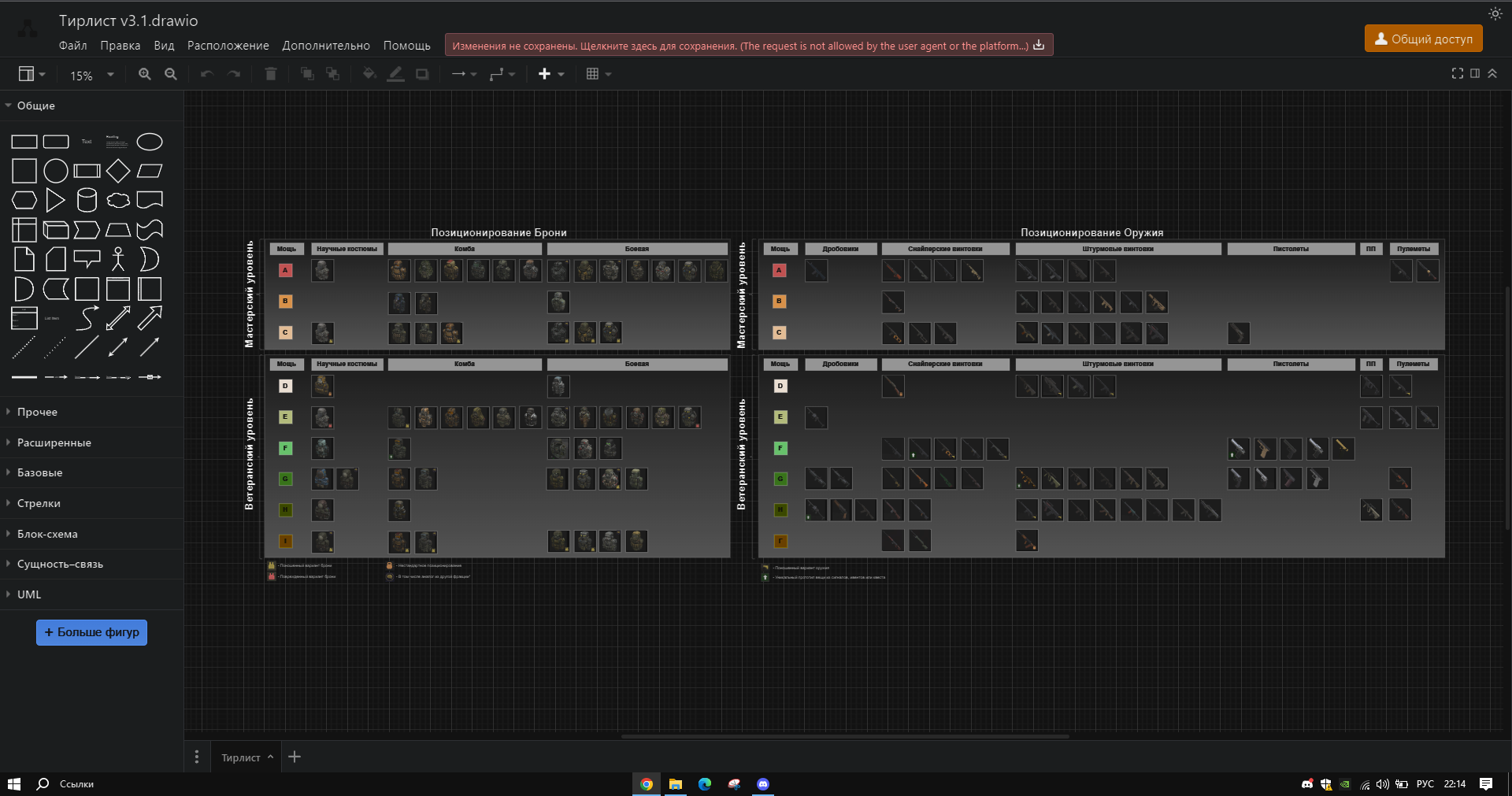Click the Больше фигур button
Screen dimensions: 1512x796
pyautogui.click(x=91, y=632)
